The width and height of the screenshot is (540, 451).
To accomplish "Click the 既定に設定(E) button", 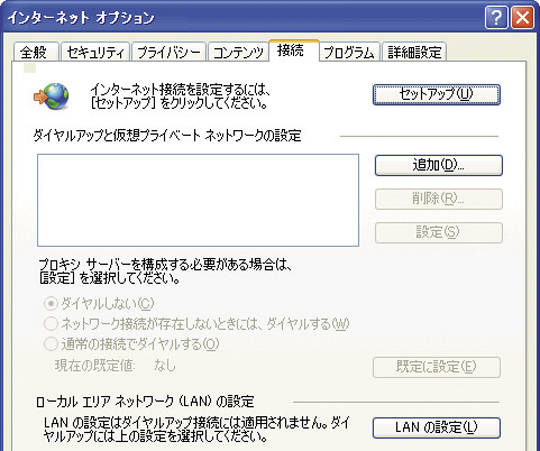I will click(x=436, y=367).
